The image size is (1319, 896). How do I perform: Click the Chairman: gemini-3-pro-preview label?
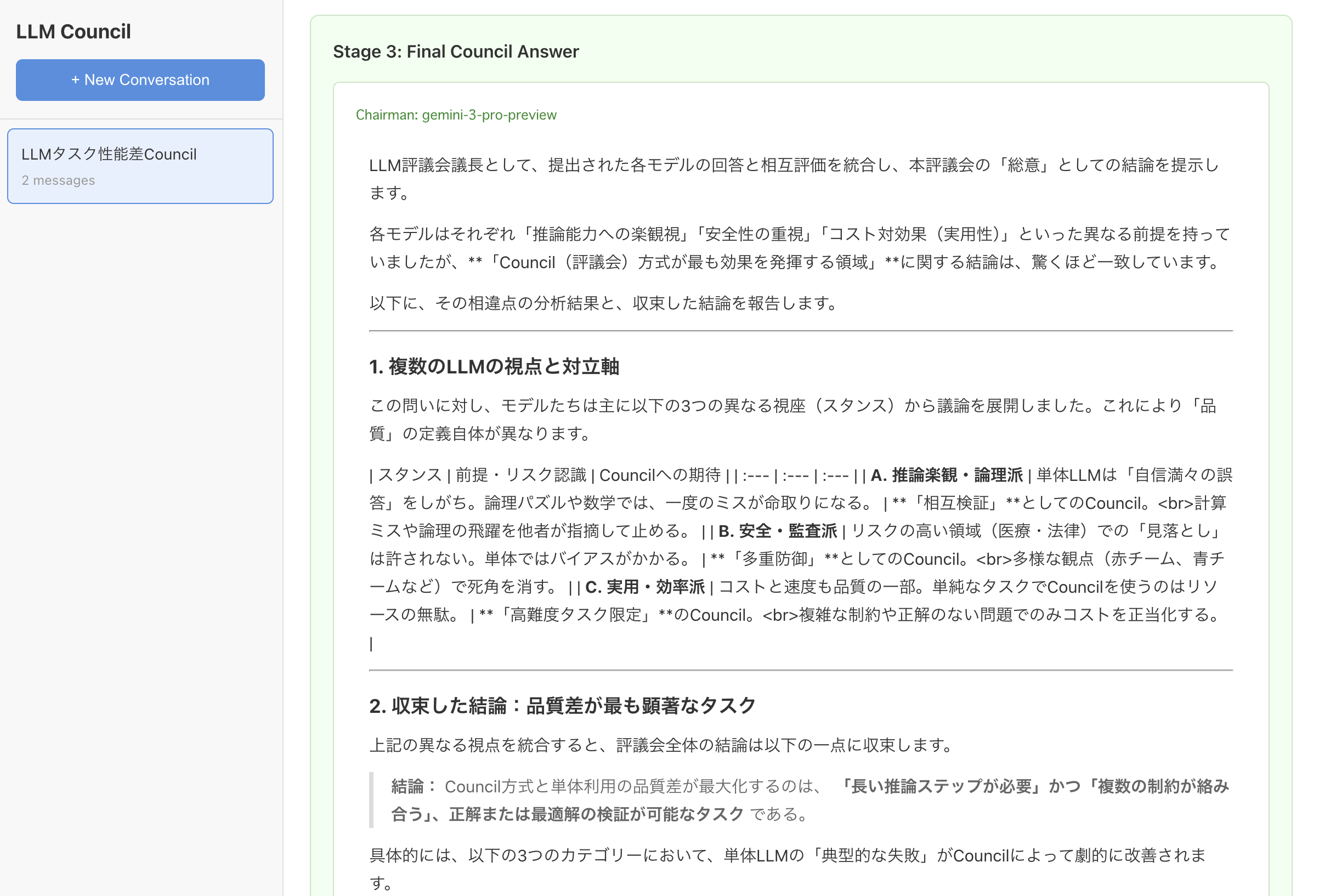click(x=456, y=115)
